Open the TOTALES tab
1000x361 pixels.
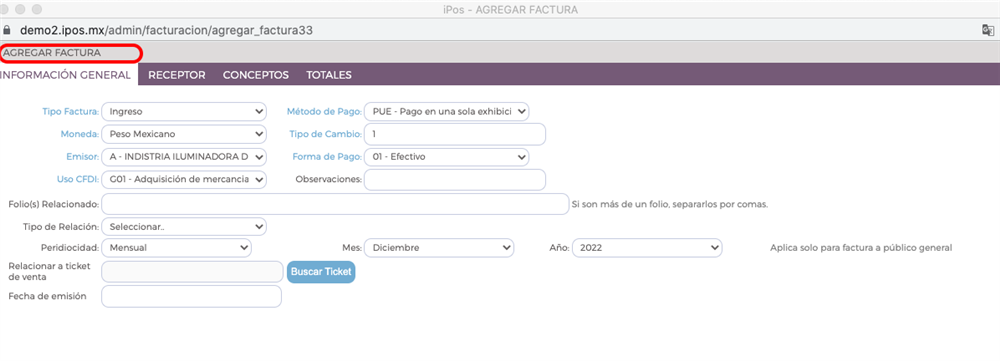click(x=329, y=75)
